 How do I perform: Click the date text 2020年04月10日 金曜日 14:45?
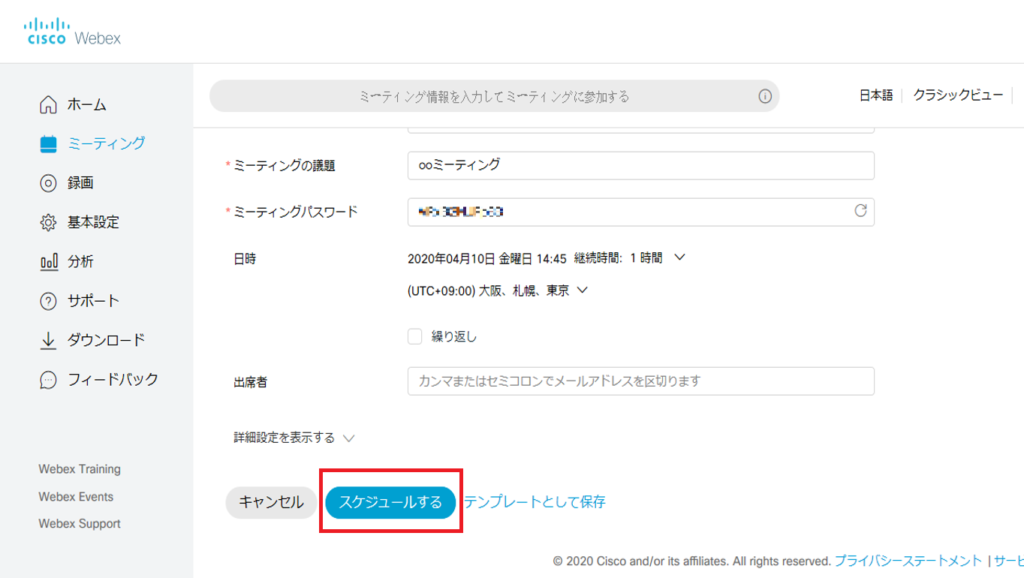[487, 259]
